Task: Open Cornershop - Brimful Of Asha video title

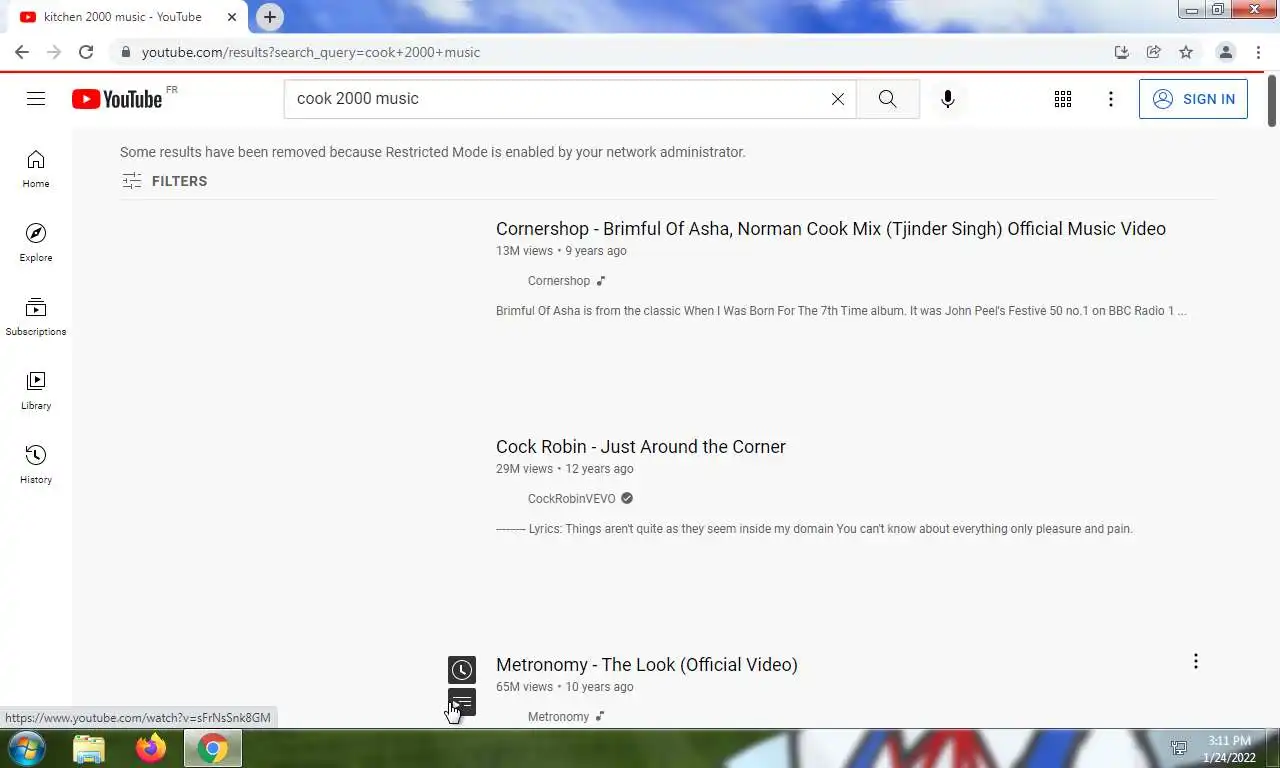Action: [831, 228]
